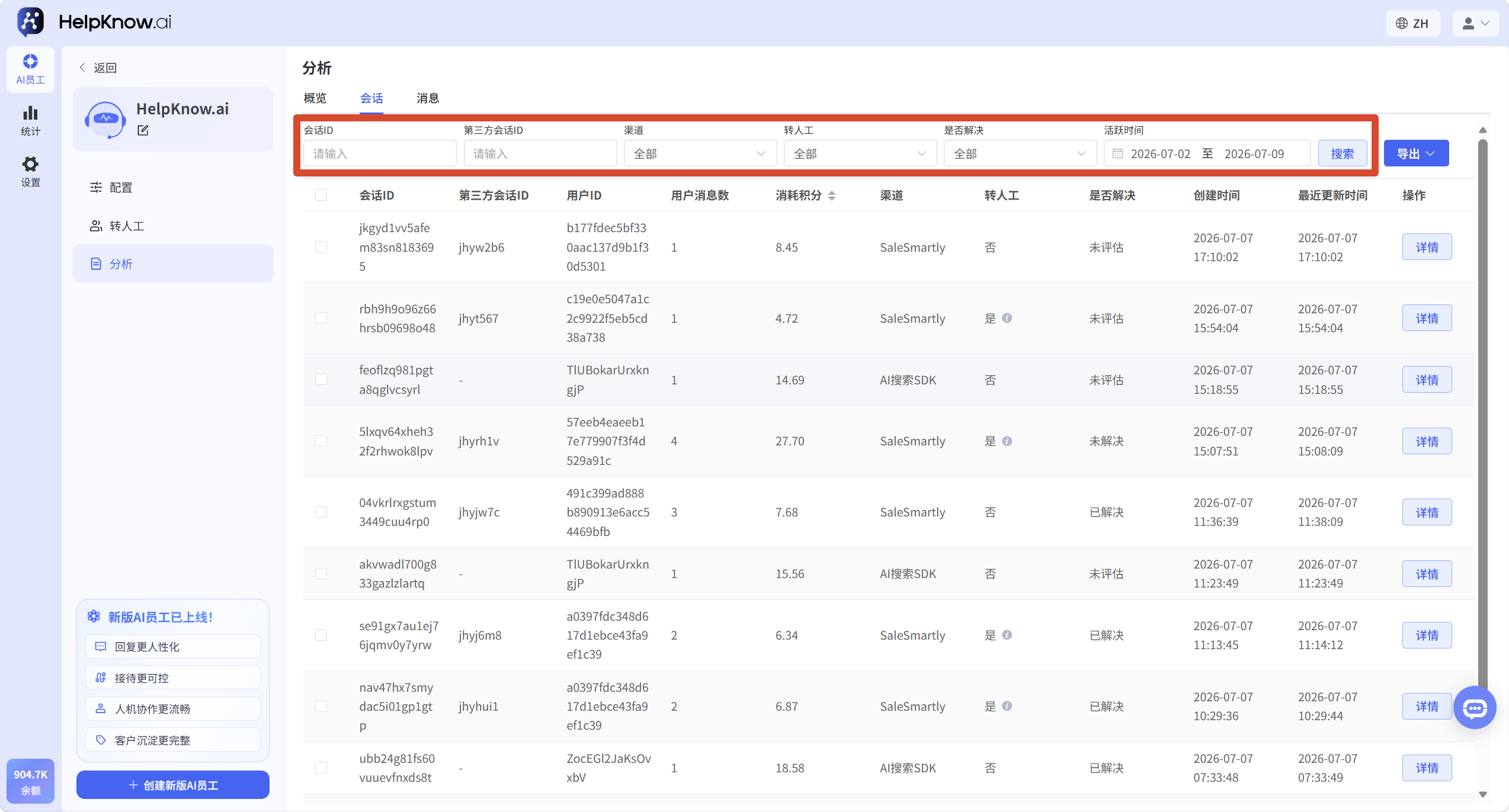Click the 会话ID input field
1509x812 pixels.
(380, 153)
